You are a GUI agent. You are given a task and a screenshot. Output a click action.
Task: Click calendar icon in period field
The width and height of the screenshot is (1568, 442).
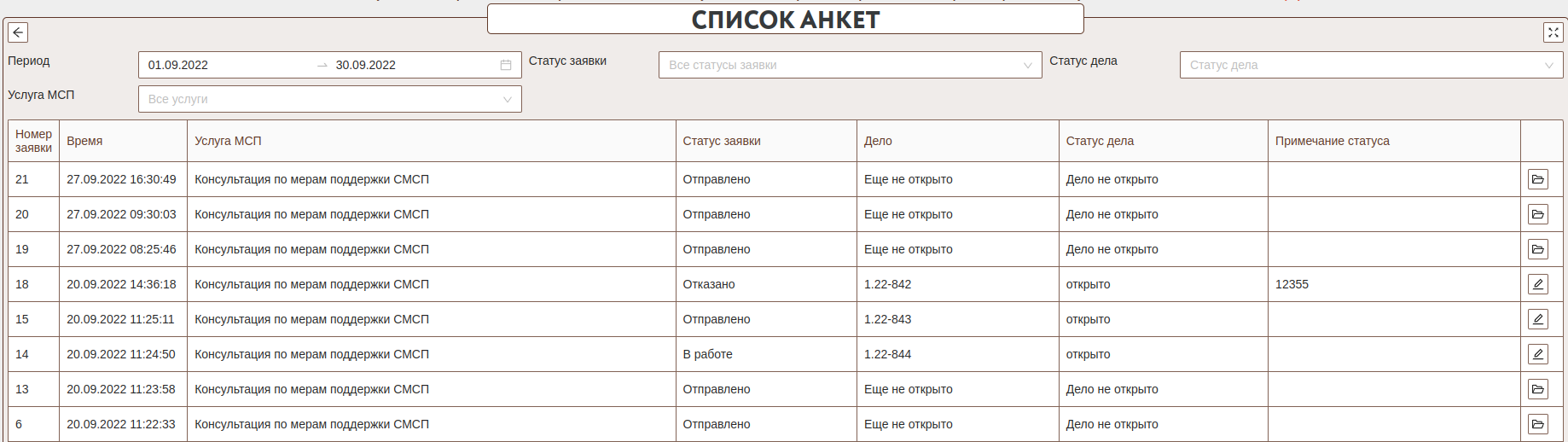click(506, 65)
